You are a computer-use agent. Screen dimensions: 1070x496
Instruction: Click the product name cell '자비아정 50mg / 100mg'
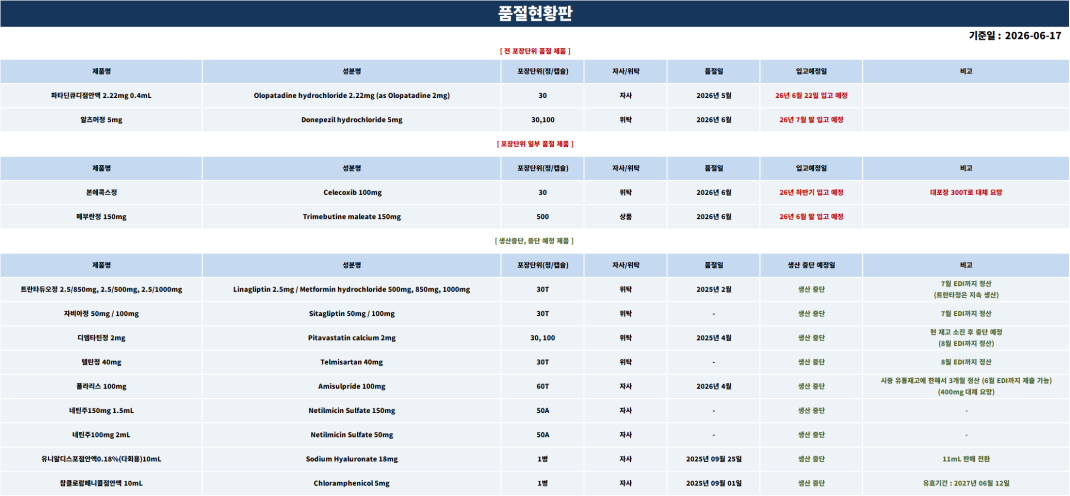(101, 314)
